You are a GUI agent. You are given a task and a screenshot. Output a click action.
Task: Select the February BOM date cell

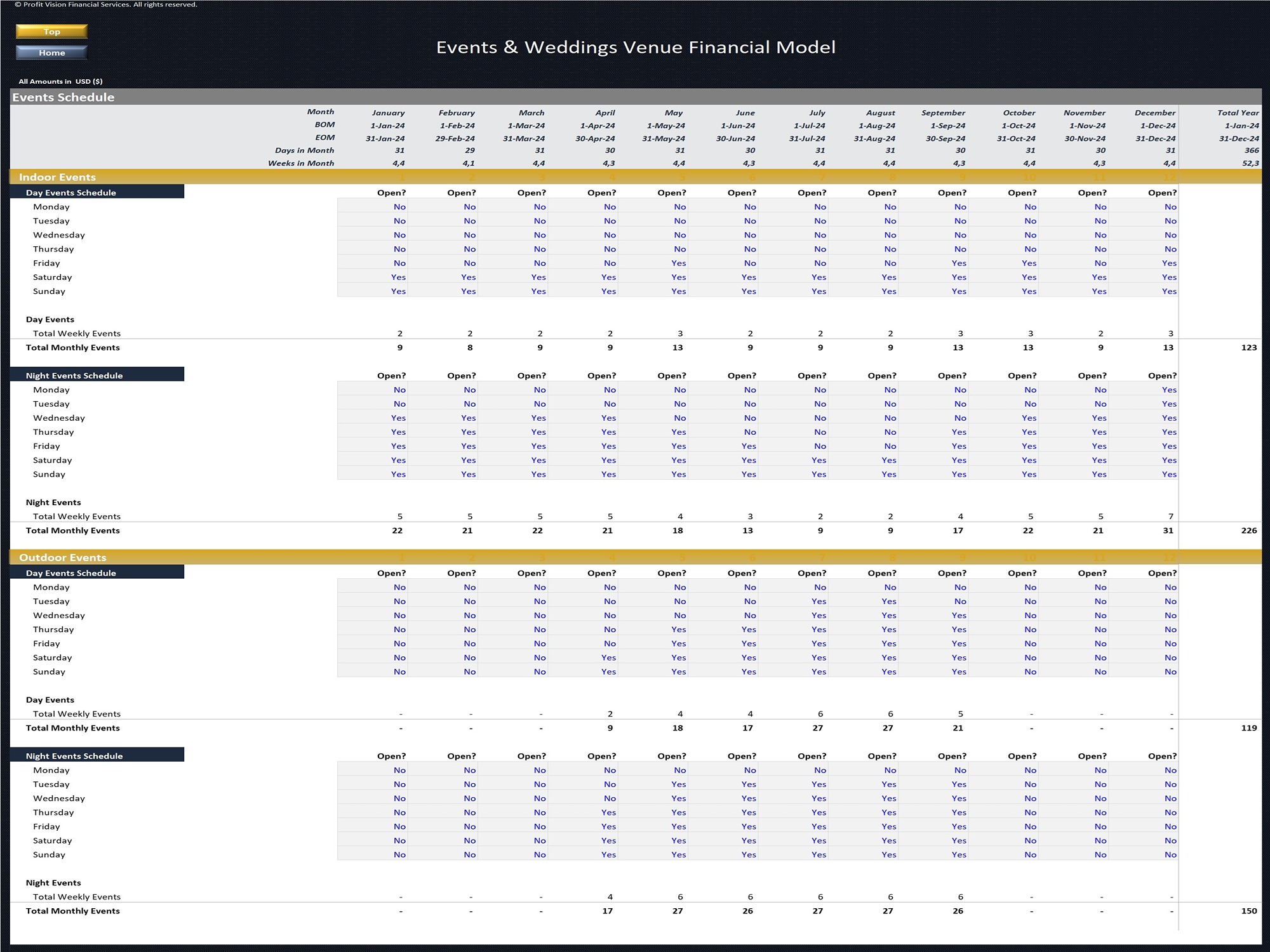click(457, 125)
